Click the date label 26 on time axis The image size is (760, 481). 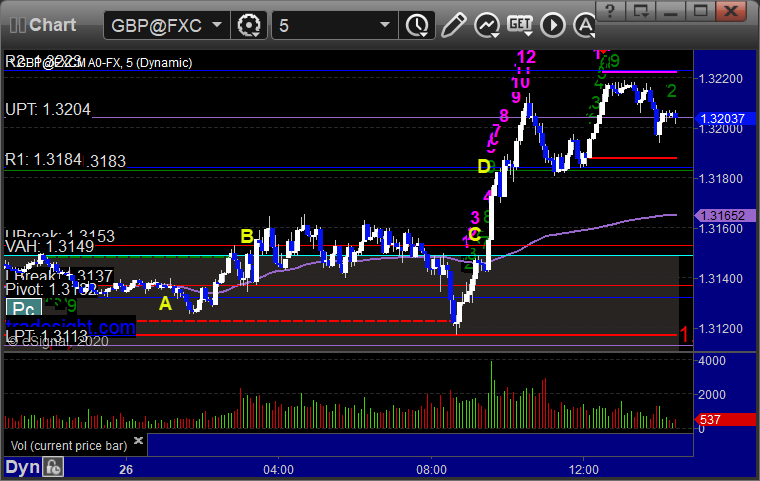(x=126, y=469)
